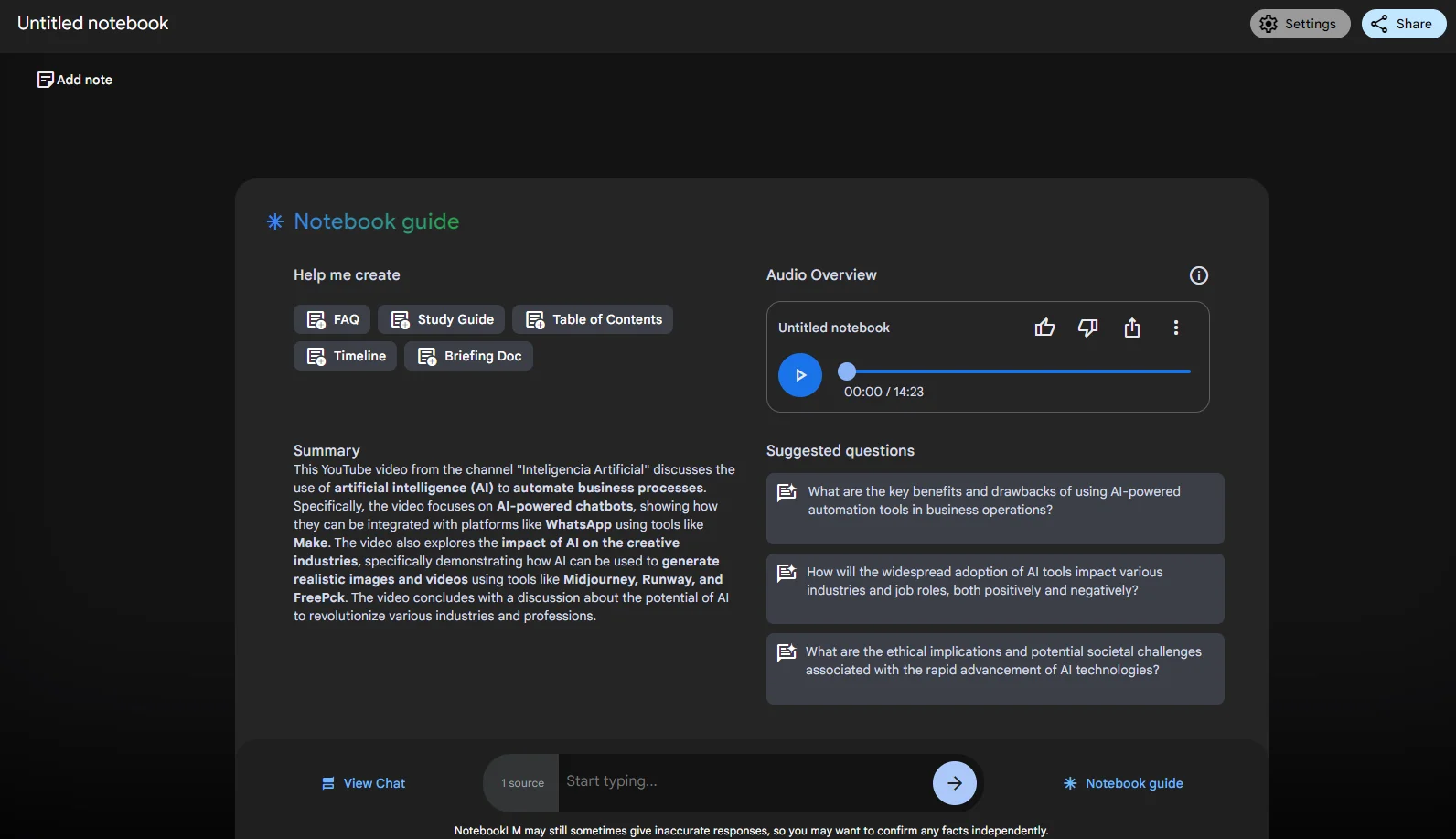Click the Help me create heading

[347, 274]
